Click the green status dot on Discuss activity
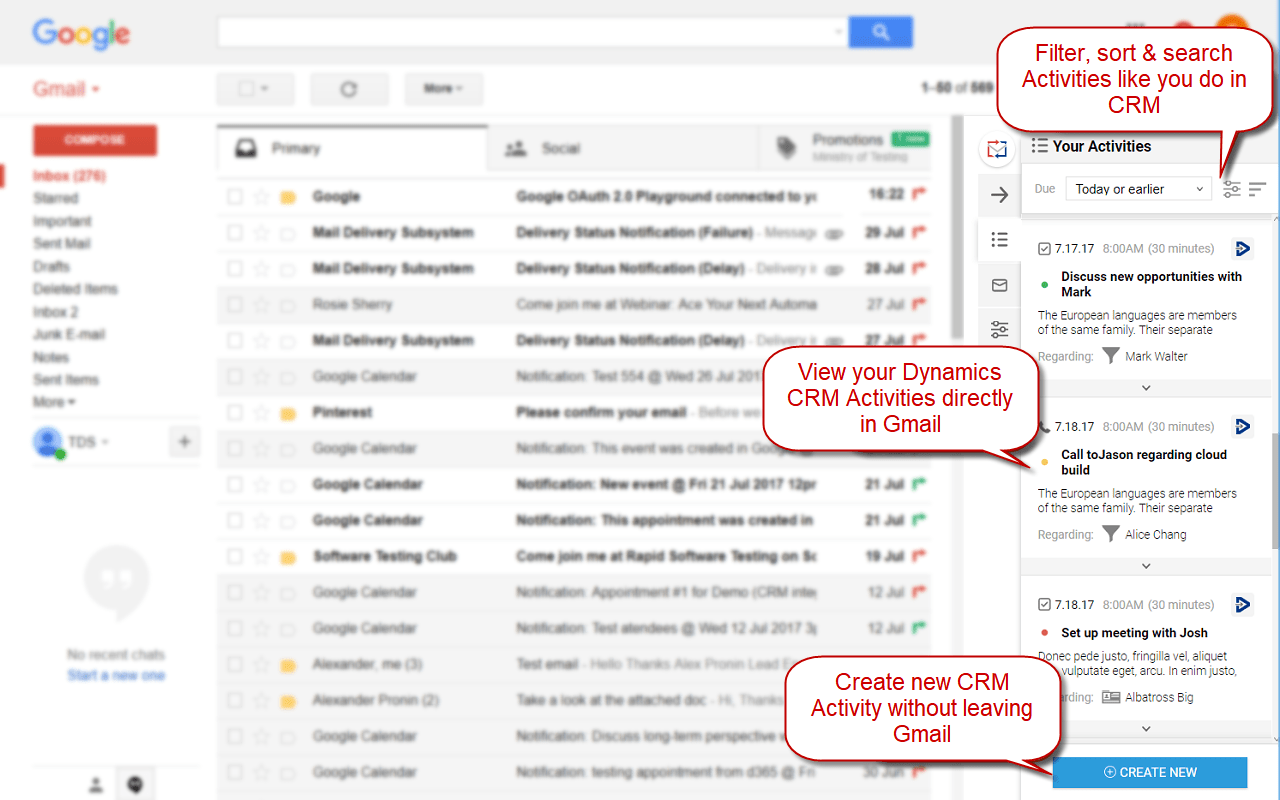 pos(1045,284)
